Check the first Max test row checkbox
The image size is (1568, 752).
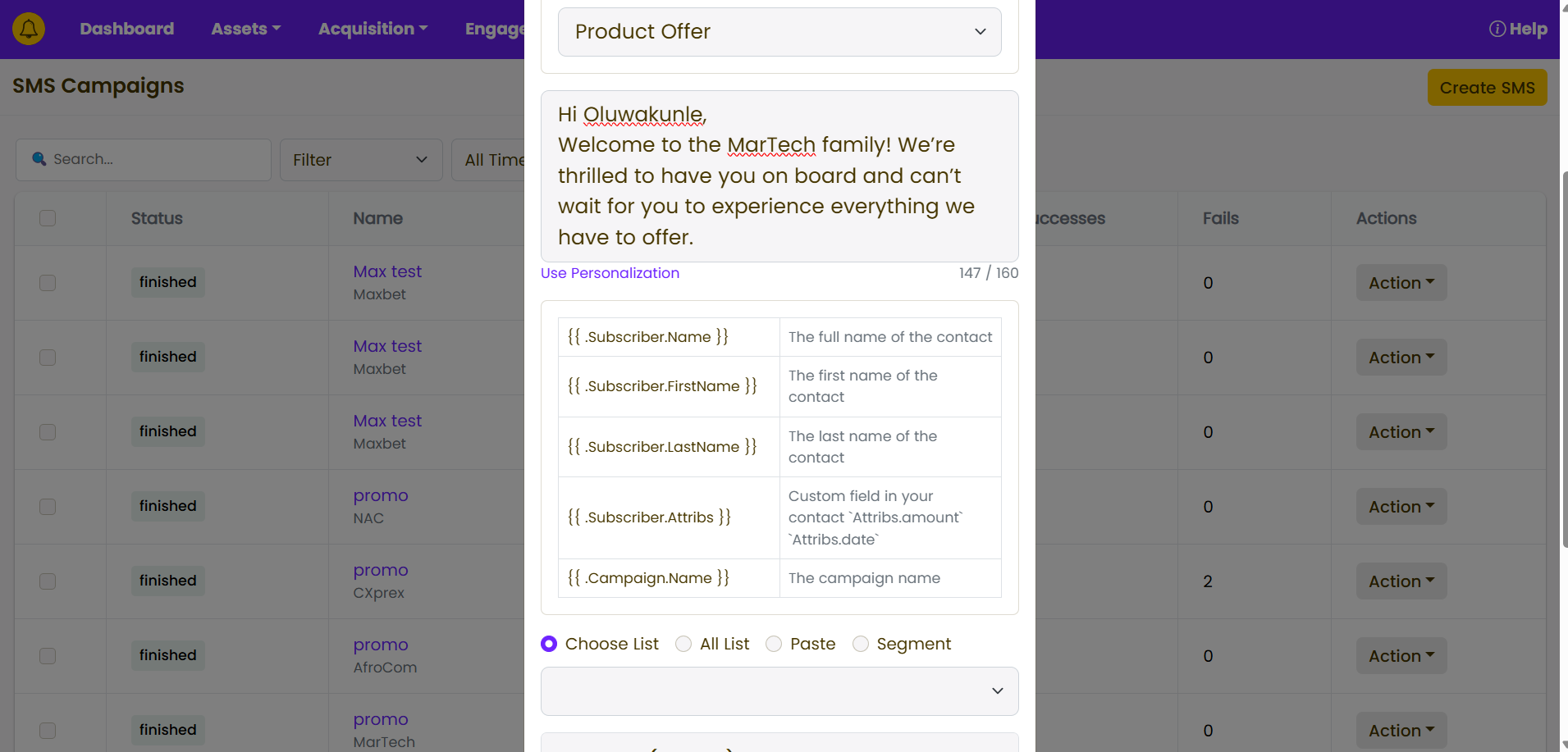pyautogui.click(x=48, y=283)
